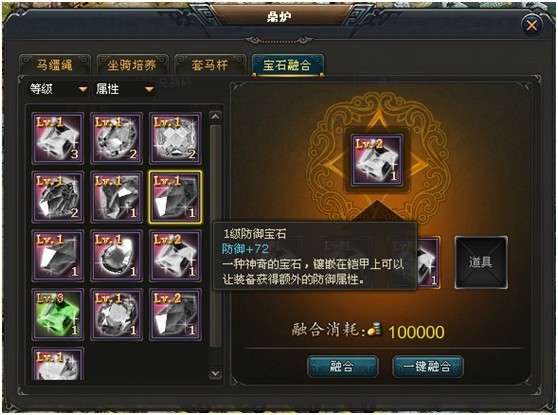
Task: Pick the first Lv.1 gem with count 3
Action: [x=58, y=138]
